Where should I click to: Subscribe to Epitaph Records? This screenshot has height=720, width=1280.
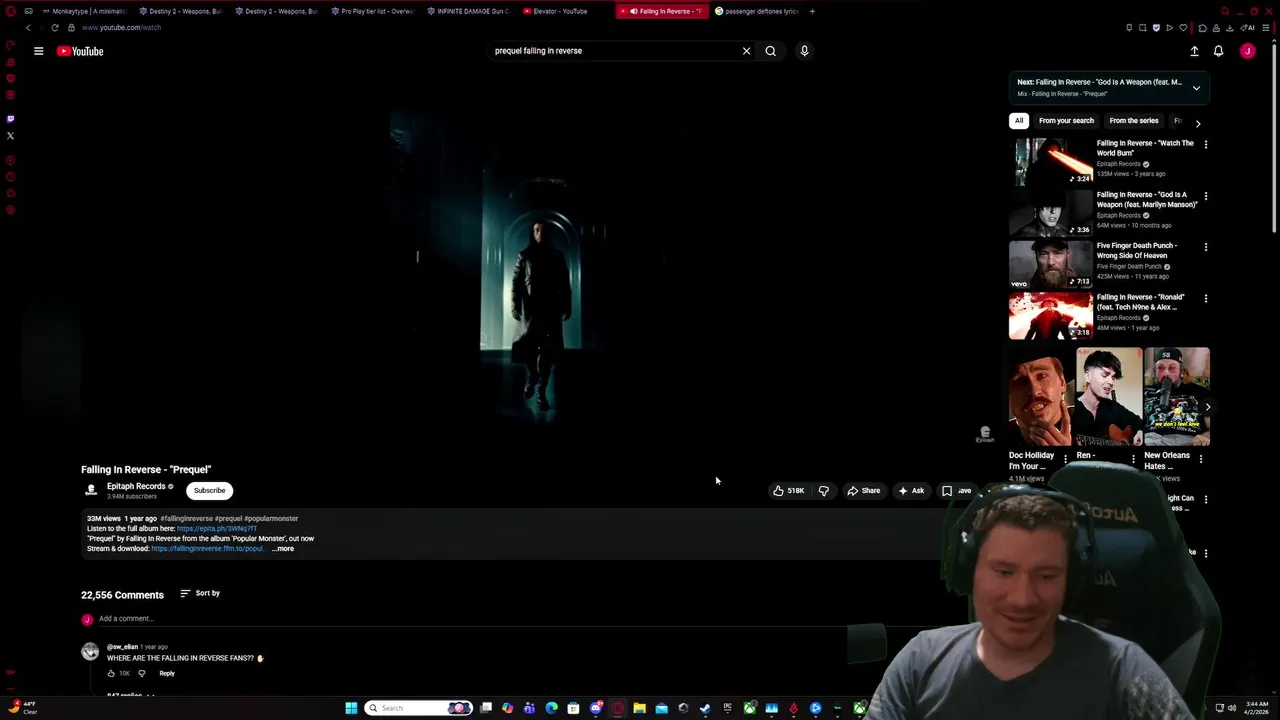[x=209, y=491]
